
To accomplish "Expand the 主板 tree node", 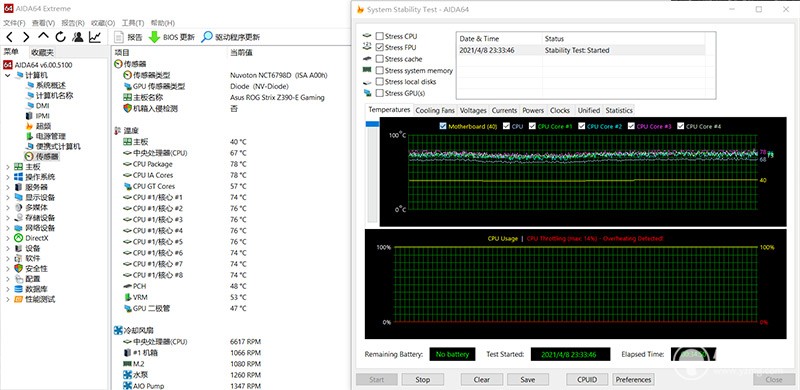I will point(8,166).
